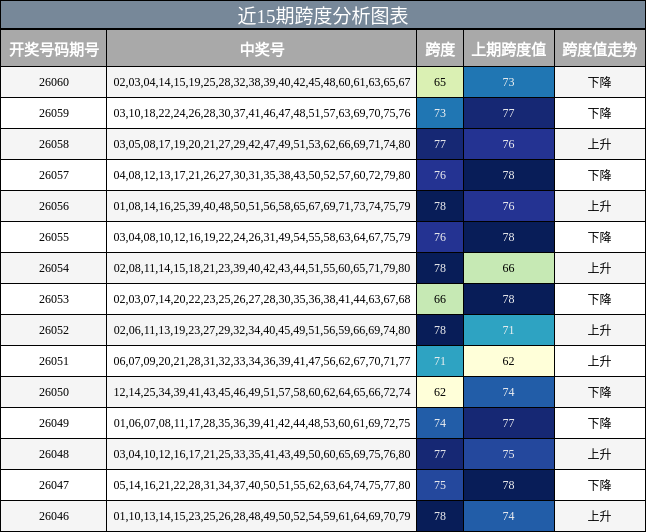
Task: Select winning numbers starting 02,06,11,13
Action: coord(262,330)
